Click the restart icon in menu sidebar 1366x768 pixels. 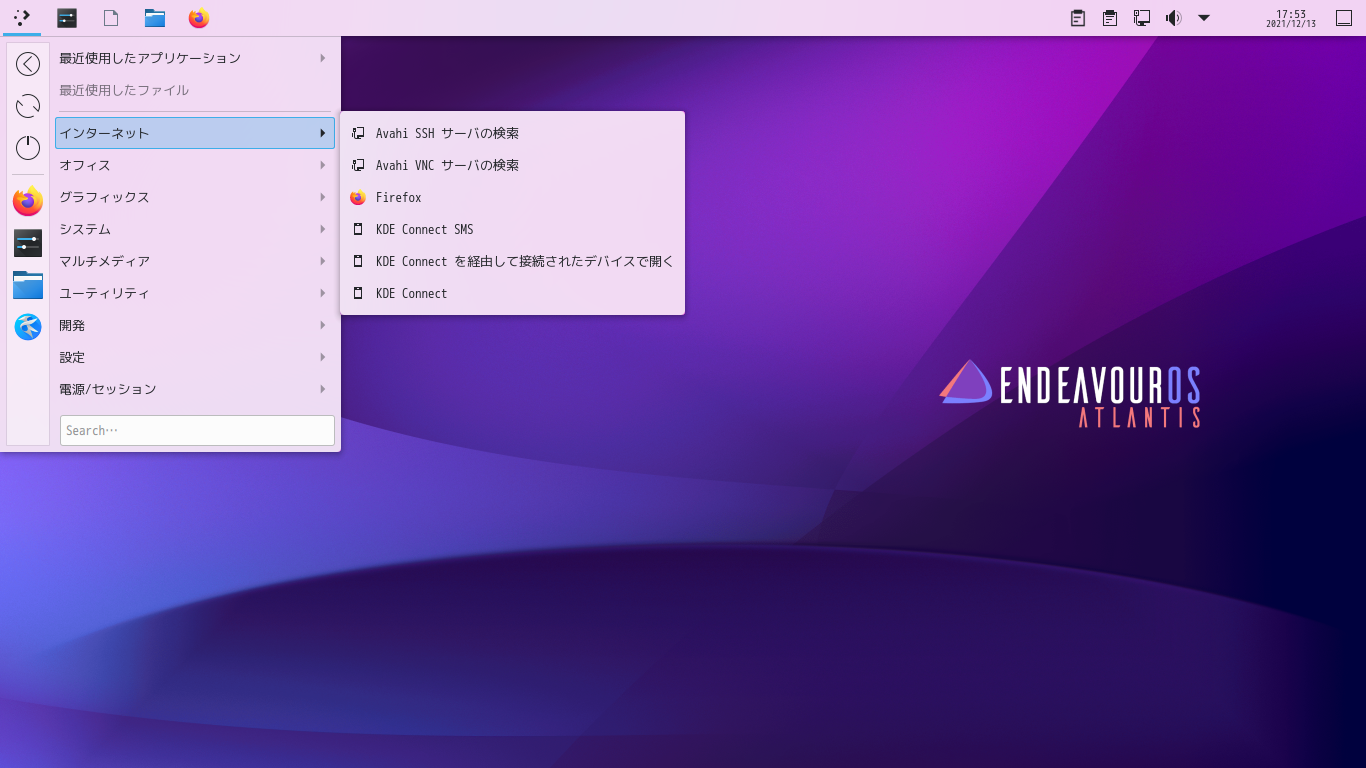pyautogui.click(x=28, y=106)
